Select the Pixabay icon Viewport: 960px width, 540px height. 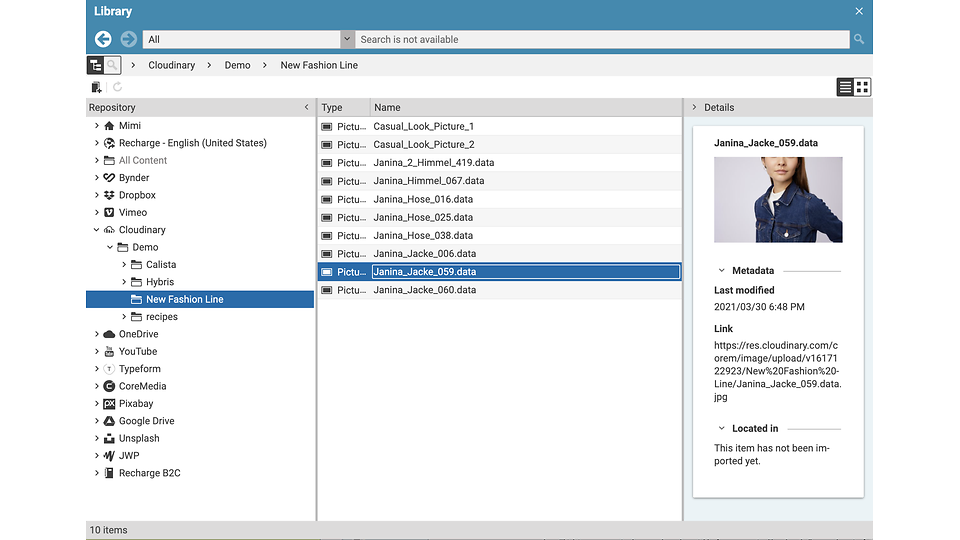pos(109,403)
